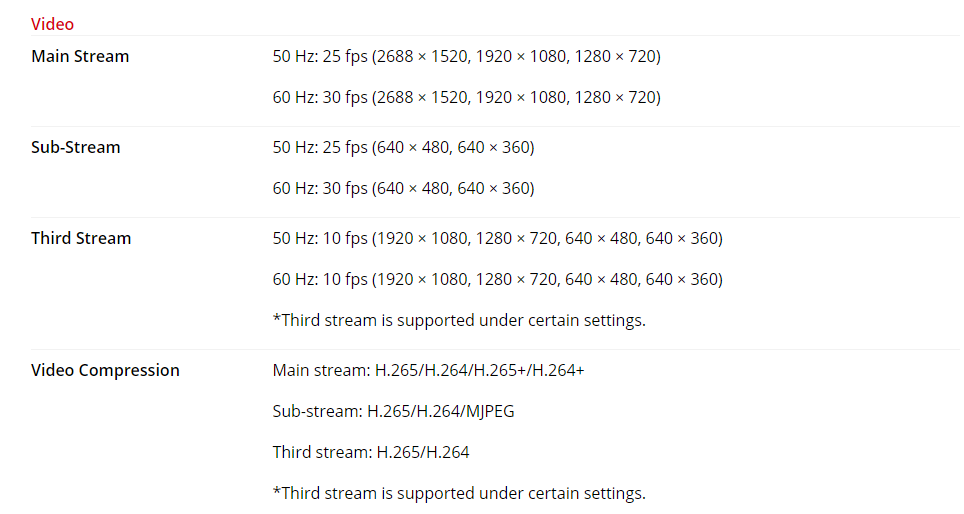Click 1920 × 1080 in Third Stream 50 Hz line
Screen dimensions: 964x514
coord(422,239)
